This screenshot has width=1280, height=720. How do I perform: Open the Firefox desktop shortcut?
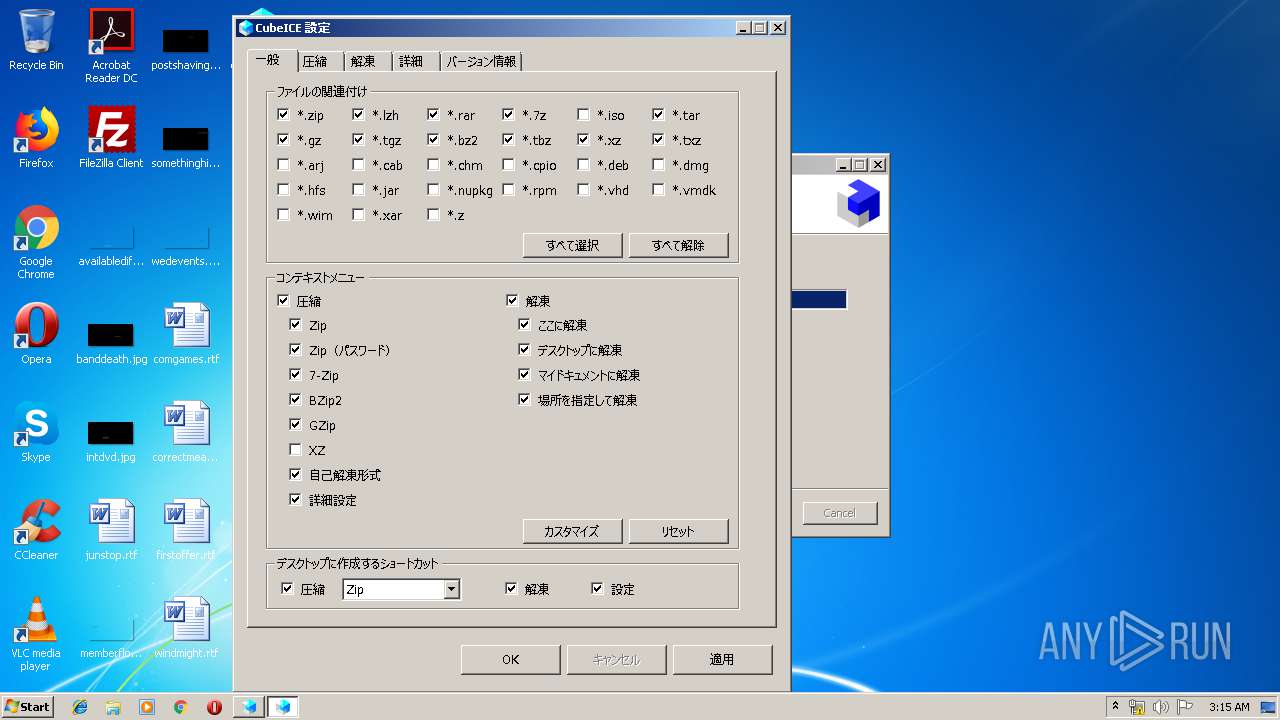tap(36, 138)
